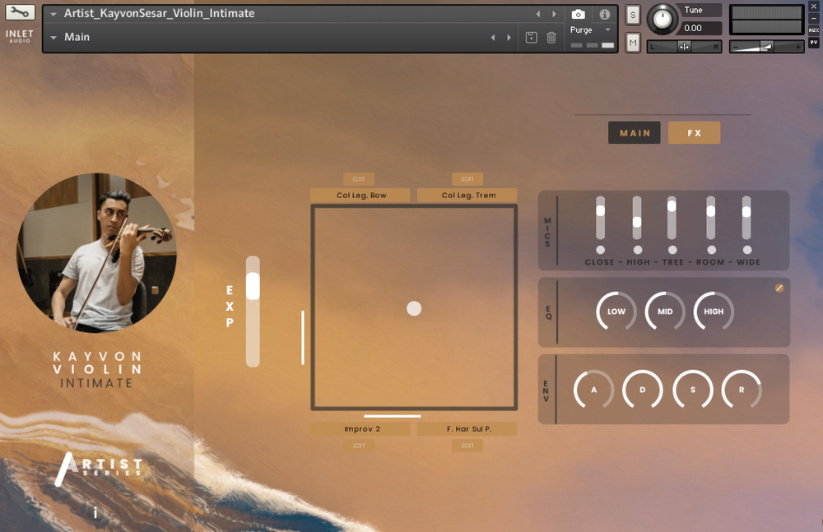Click the EDIT button below Improv 2
The image size is (823, 532).
point(359,445)
